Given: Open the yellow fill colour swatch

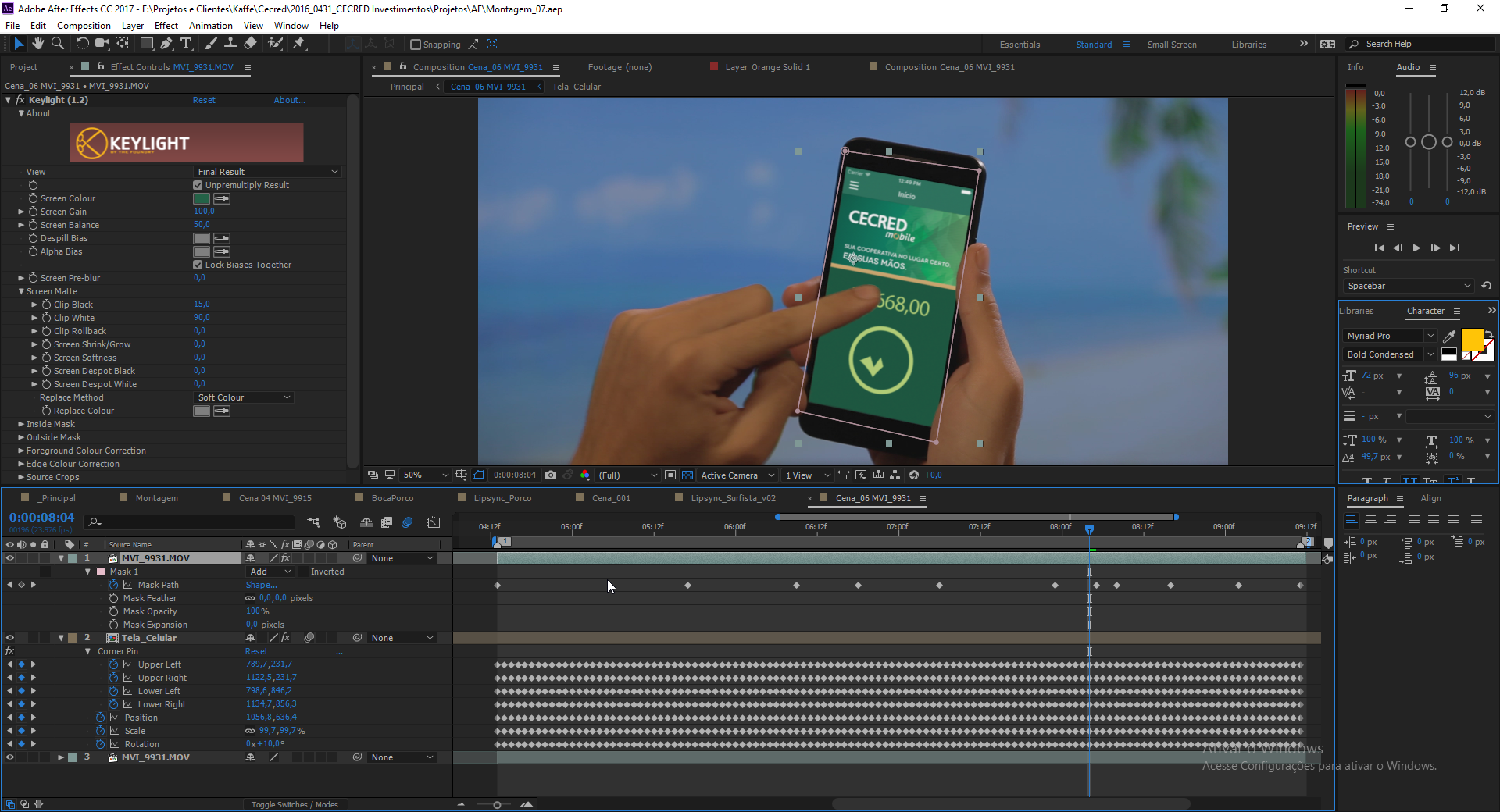Looking at the screenshot, I should click(x=1472, y=339).
